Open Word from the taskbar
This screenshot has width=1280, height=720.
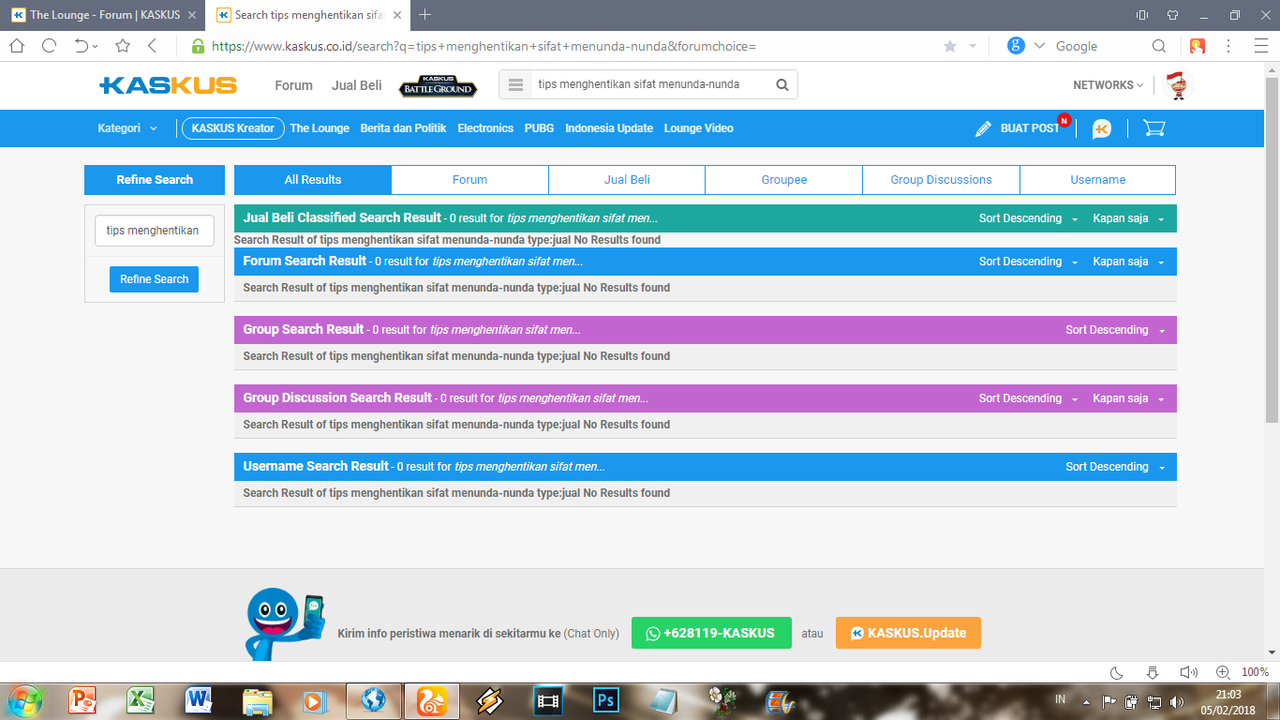pyautogui.click(x=198, y=700)
